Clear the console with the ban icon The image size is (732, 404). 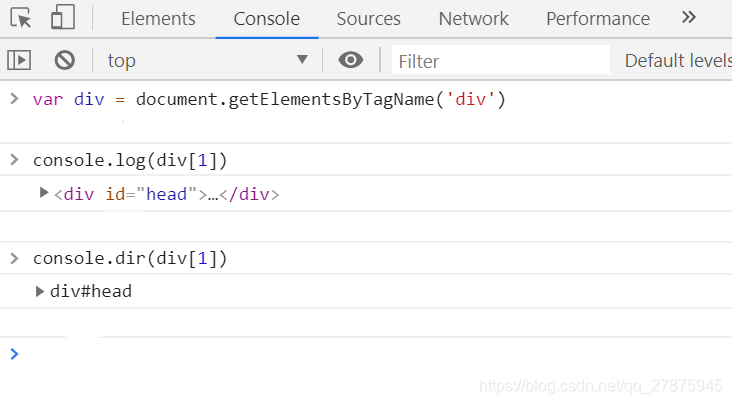click(64, 60)
